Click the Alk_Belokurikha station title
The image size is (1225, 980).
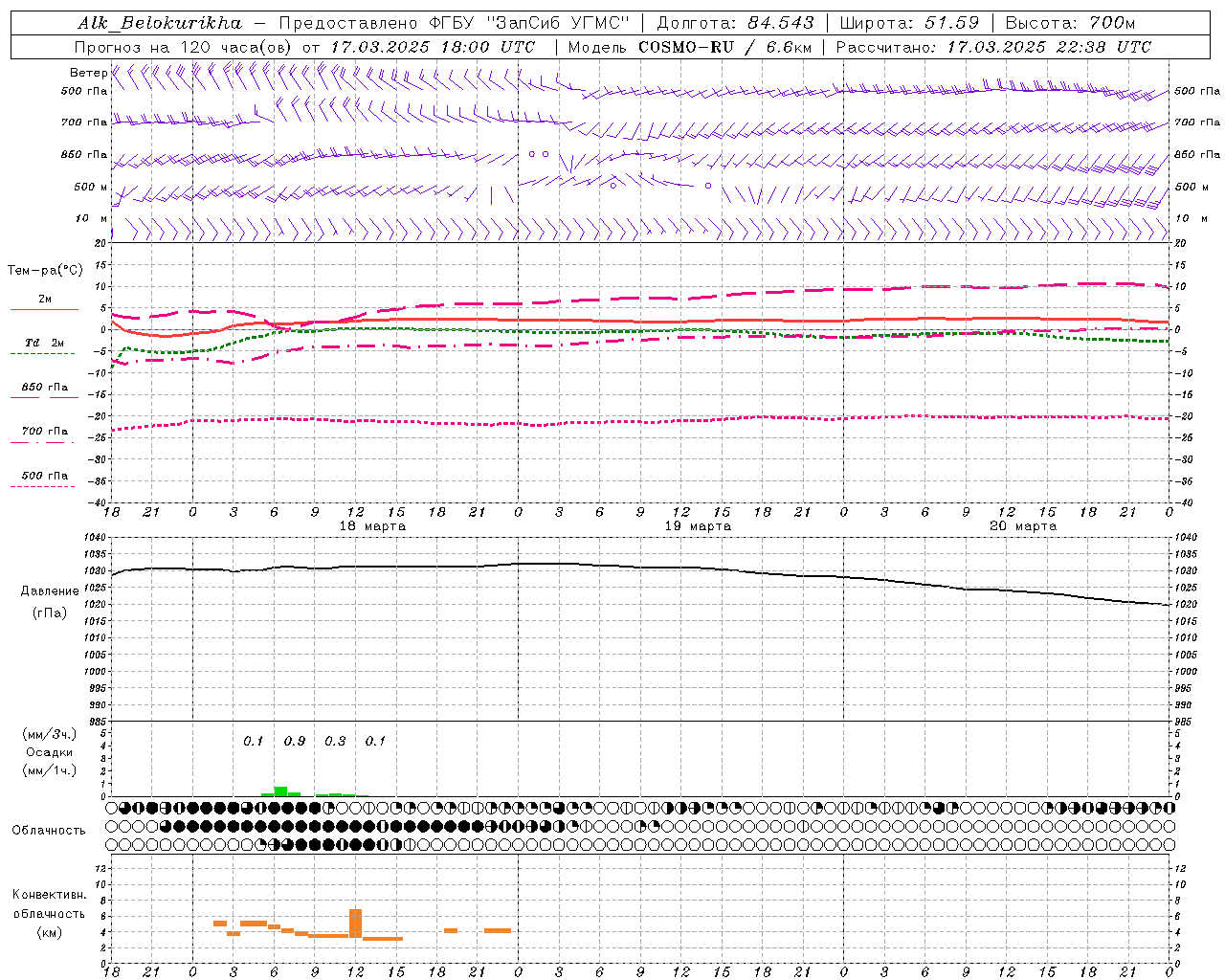160,23
